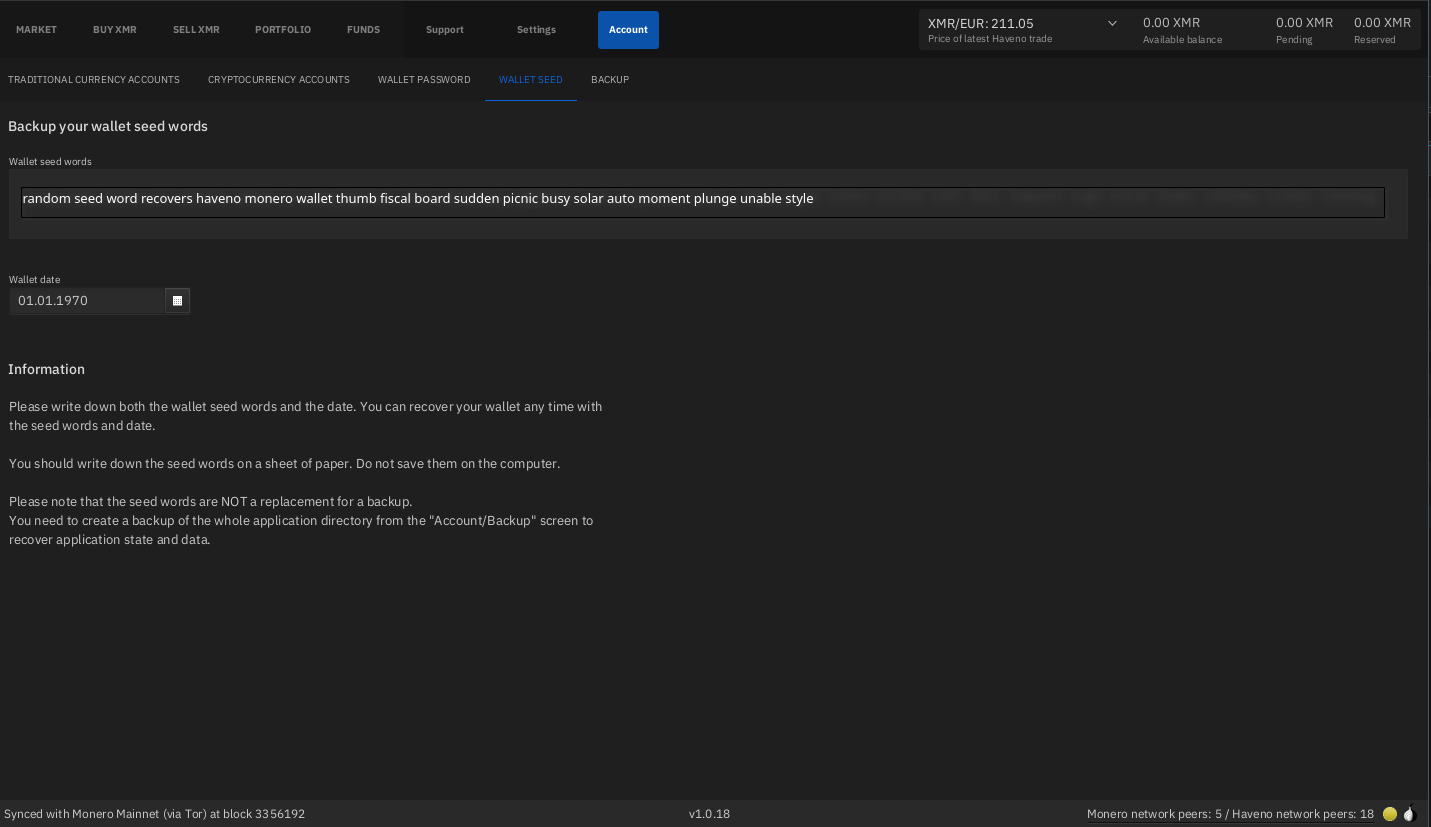Click the Price of latest Haveno trade label
1431x827 pixels.
[990, 40]
